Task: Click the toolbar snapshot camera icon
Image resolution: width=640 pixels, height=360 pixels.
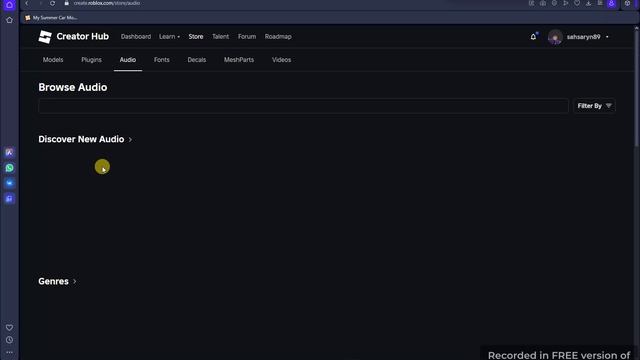Action: (x=543, y=3)
